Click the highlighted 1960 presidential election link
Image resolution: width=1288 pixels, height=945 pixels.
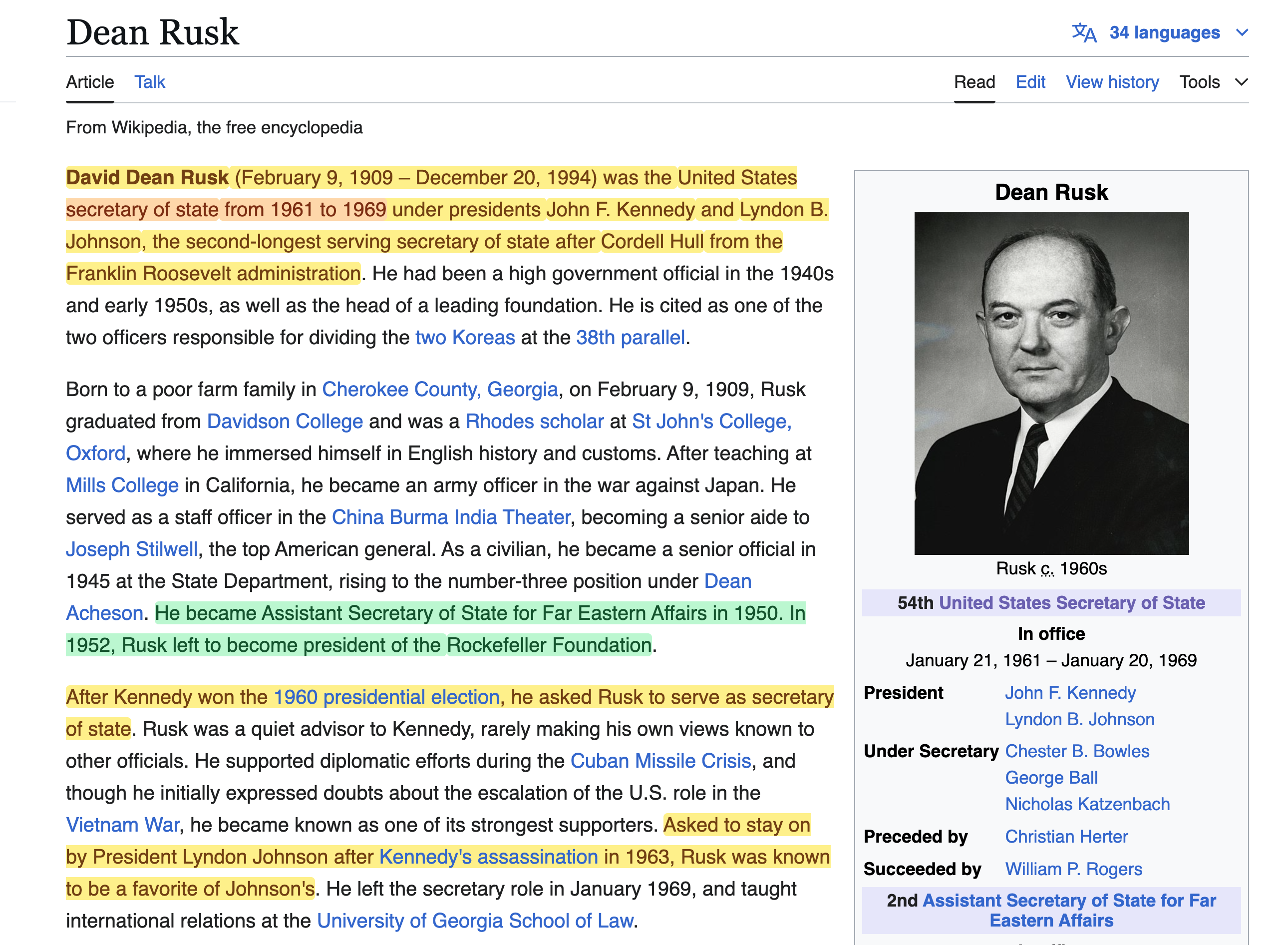tap(386, 697)
